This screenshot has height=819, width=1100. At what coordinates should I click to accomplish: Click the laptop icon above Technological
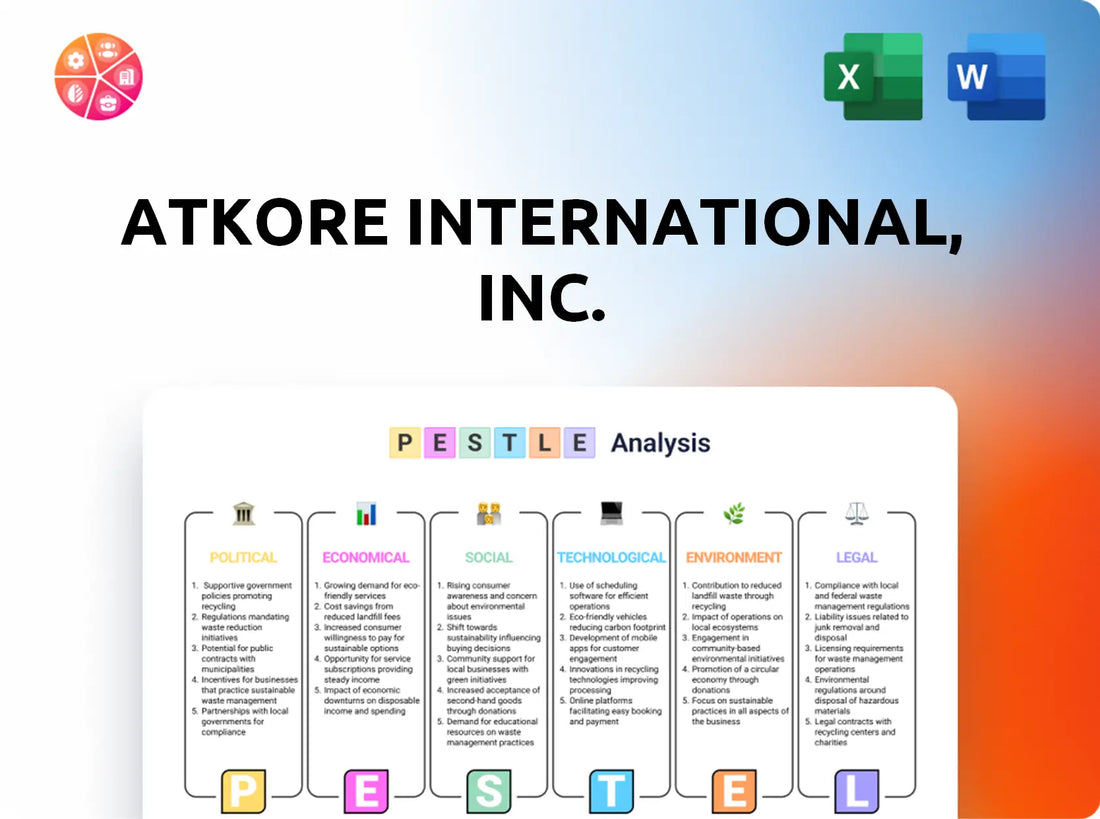(x=612, y=513)
